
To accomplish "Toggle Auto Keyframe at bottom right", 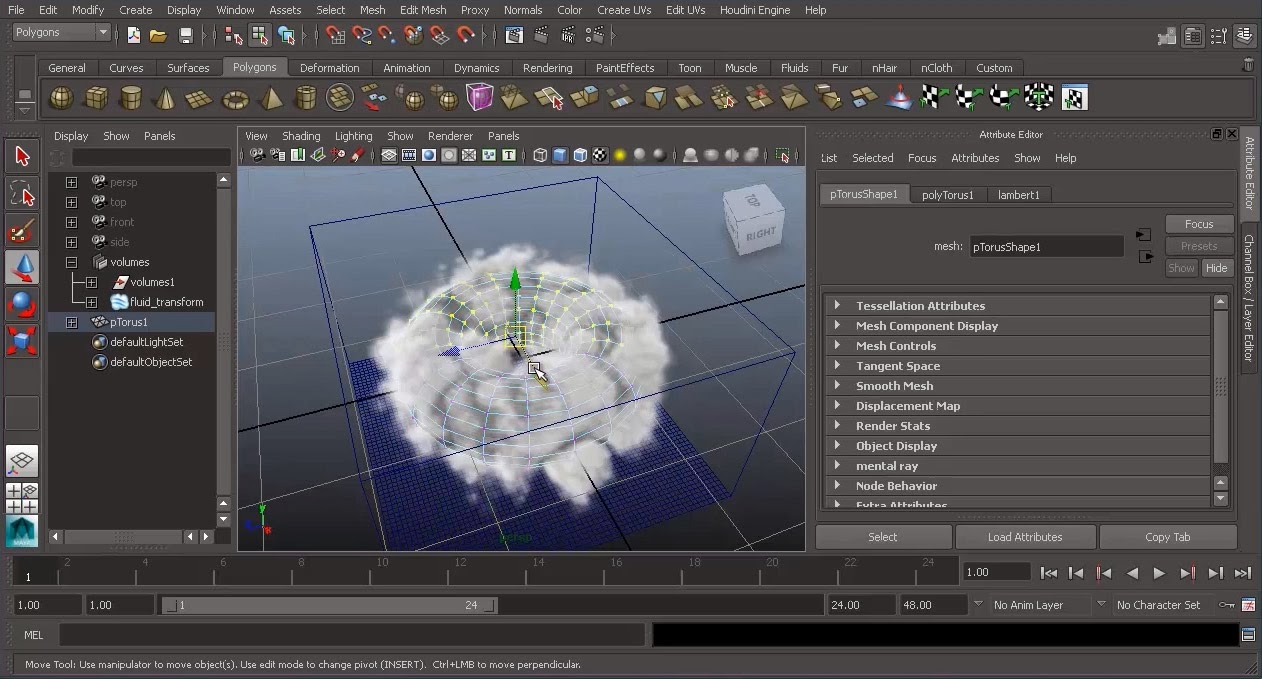I will 1227,605.
